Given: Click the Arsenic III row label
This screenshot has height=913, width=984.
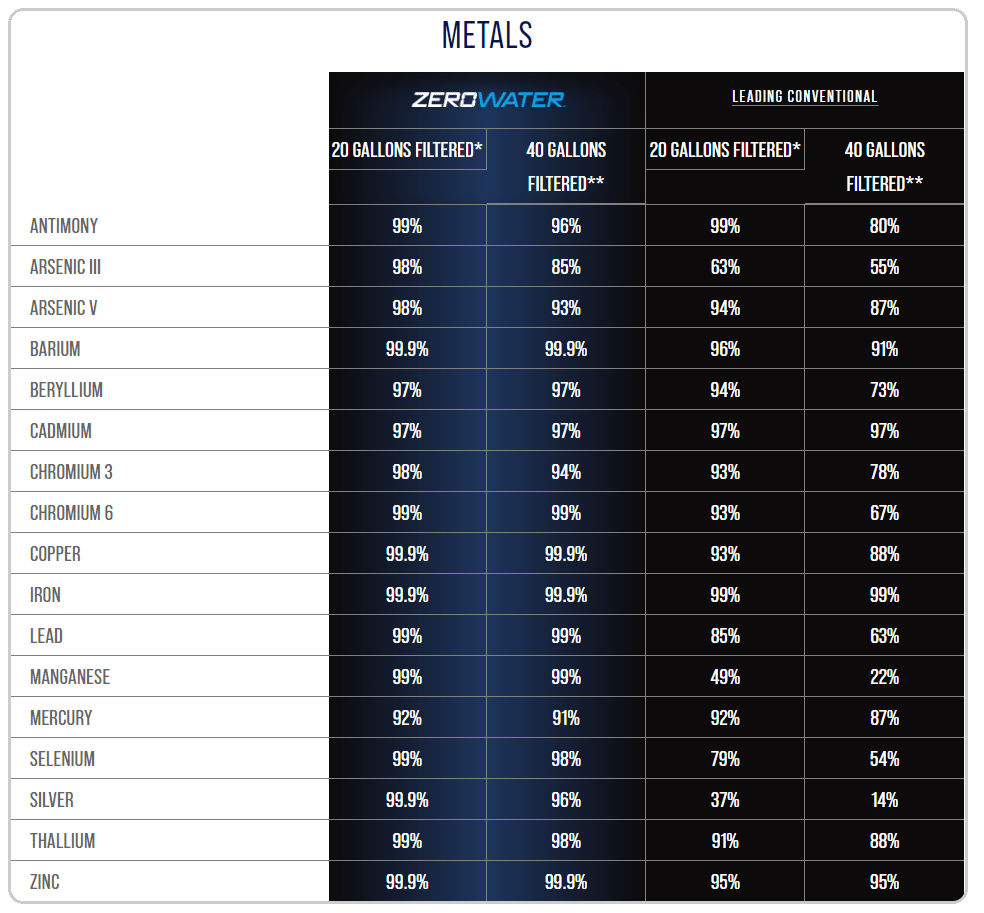Looking at the screenshot, I should click(65, 267).
